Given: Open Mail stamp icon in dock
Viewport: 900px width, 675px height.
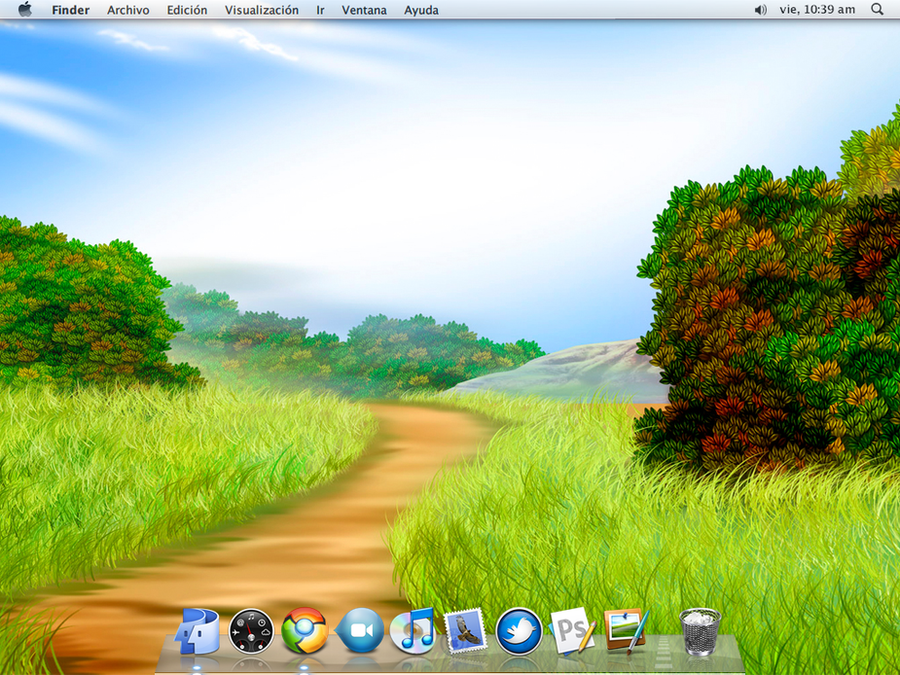Looking at the screenshot, I should tap(465, 631).
